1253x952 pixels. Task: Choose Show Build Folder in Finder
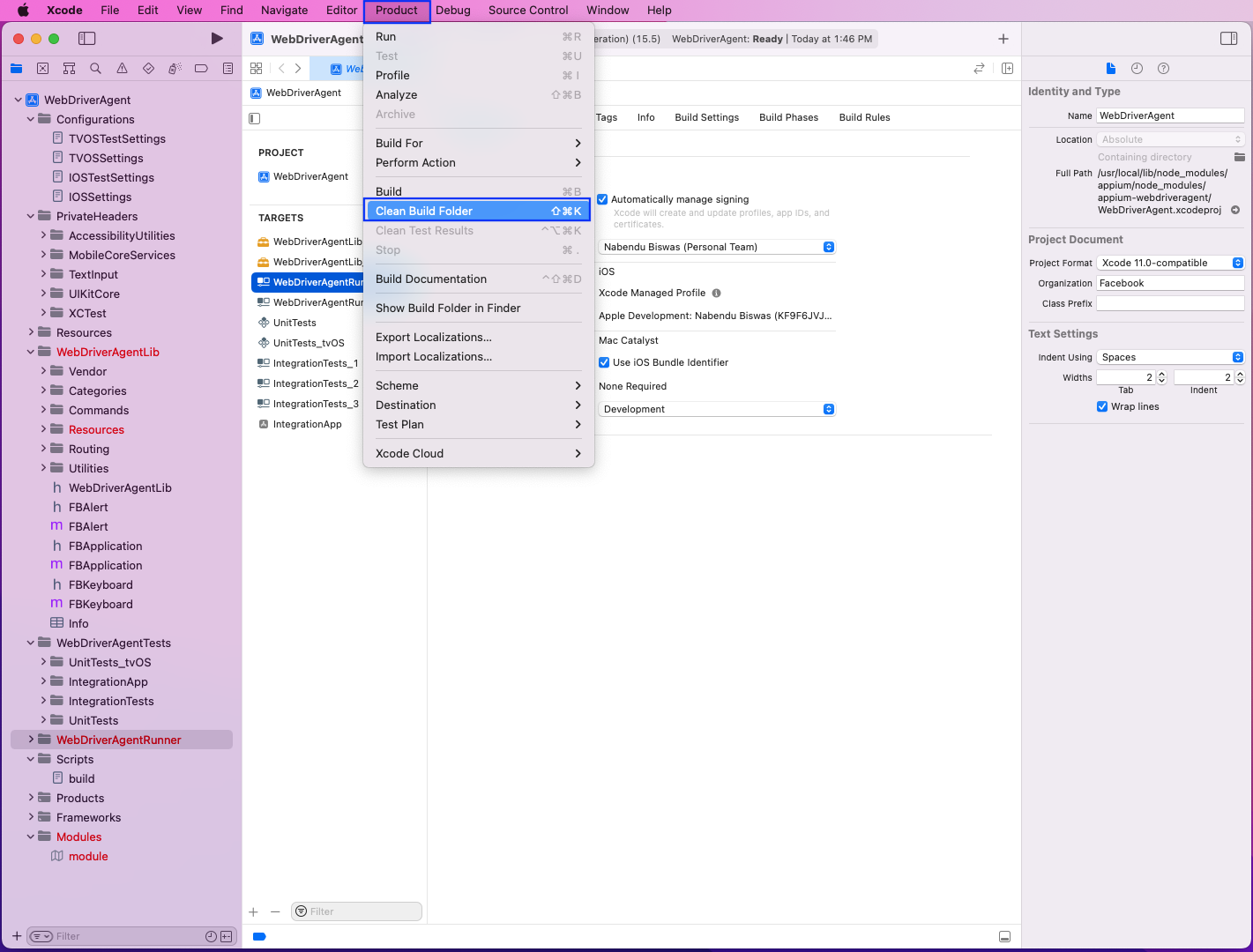point(479,308)
